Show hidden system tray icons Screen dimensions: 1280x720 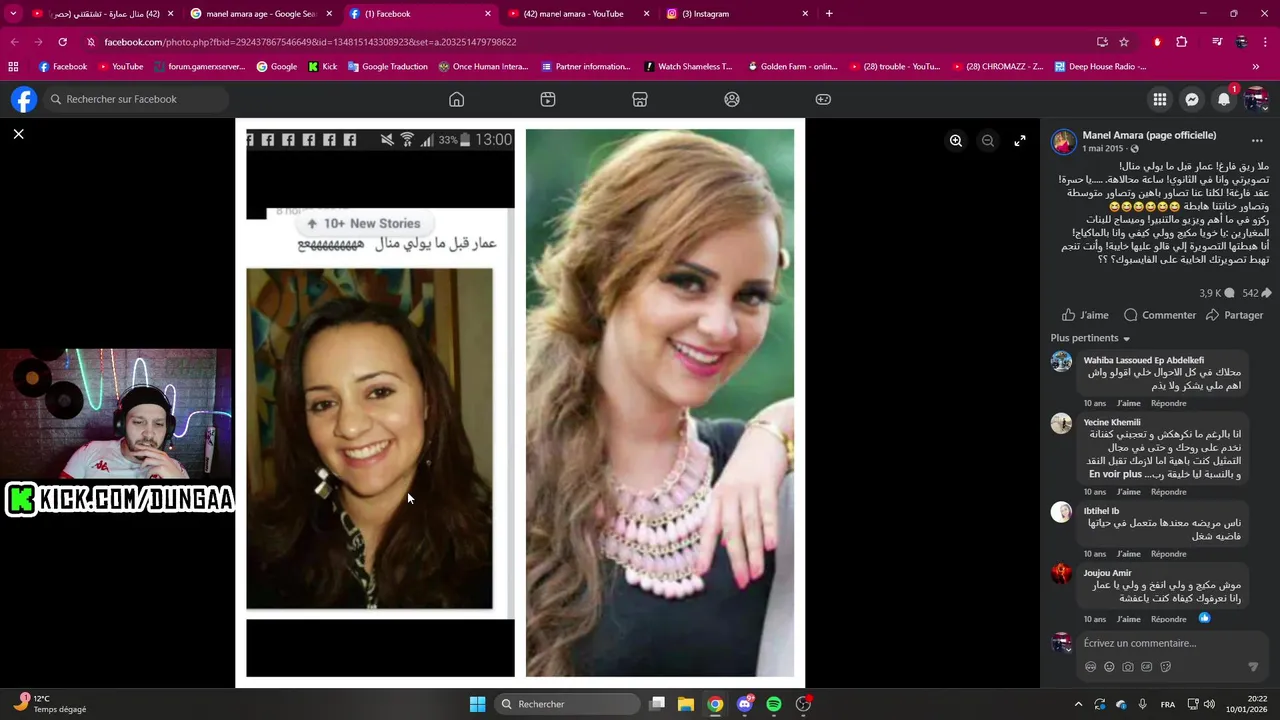tap(1078, 704)
